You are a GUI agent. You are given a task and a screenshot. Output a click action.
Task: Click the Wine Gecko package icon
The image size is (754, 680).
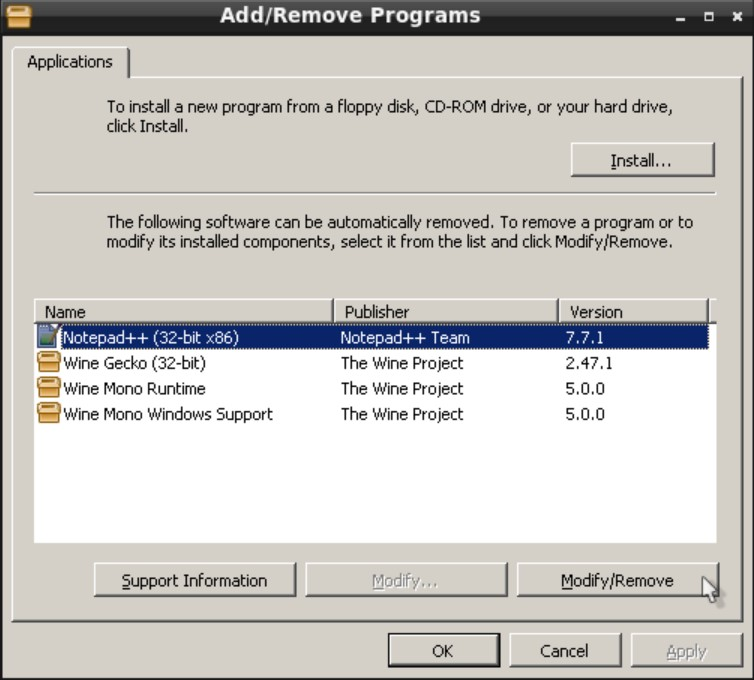(49, 363)
